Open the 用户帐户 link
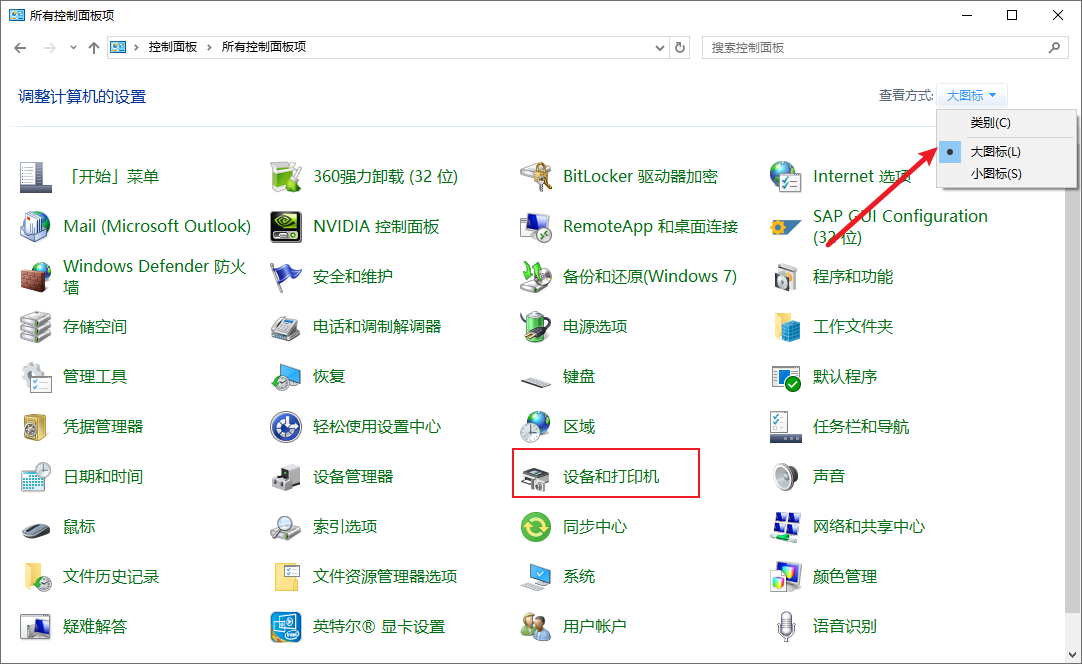Image resolution: width=1082 pixels, height=664 pixels. point(594,627)
